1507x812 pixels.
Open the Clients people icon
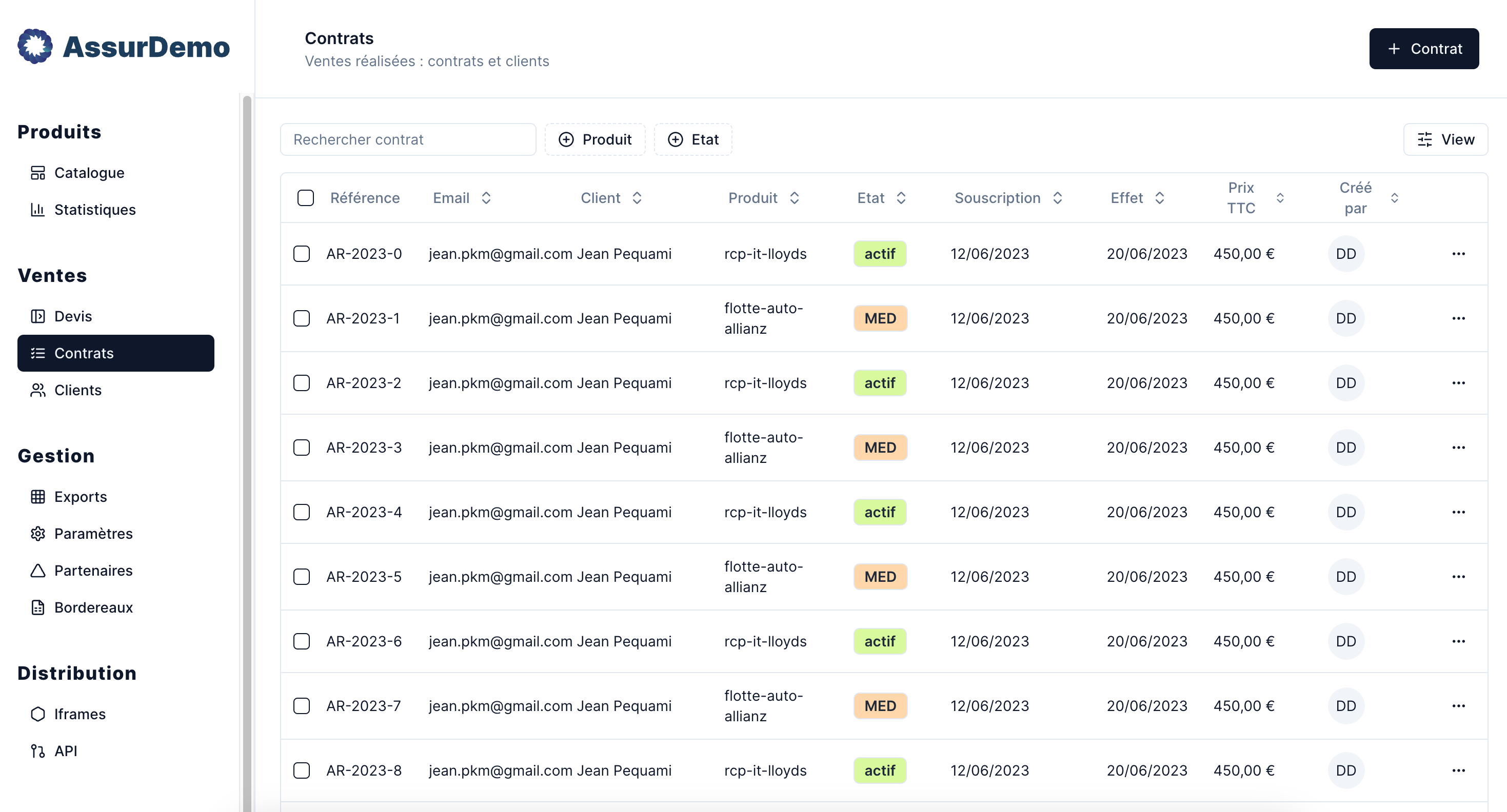38,390
